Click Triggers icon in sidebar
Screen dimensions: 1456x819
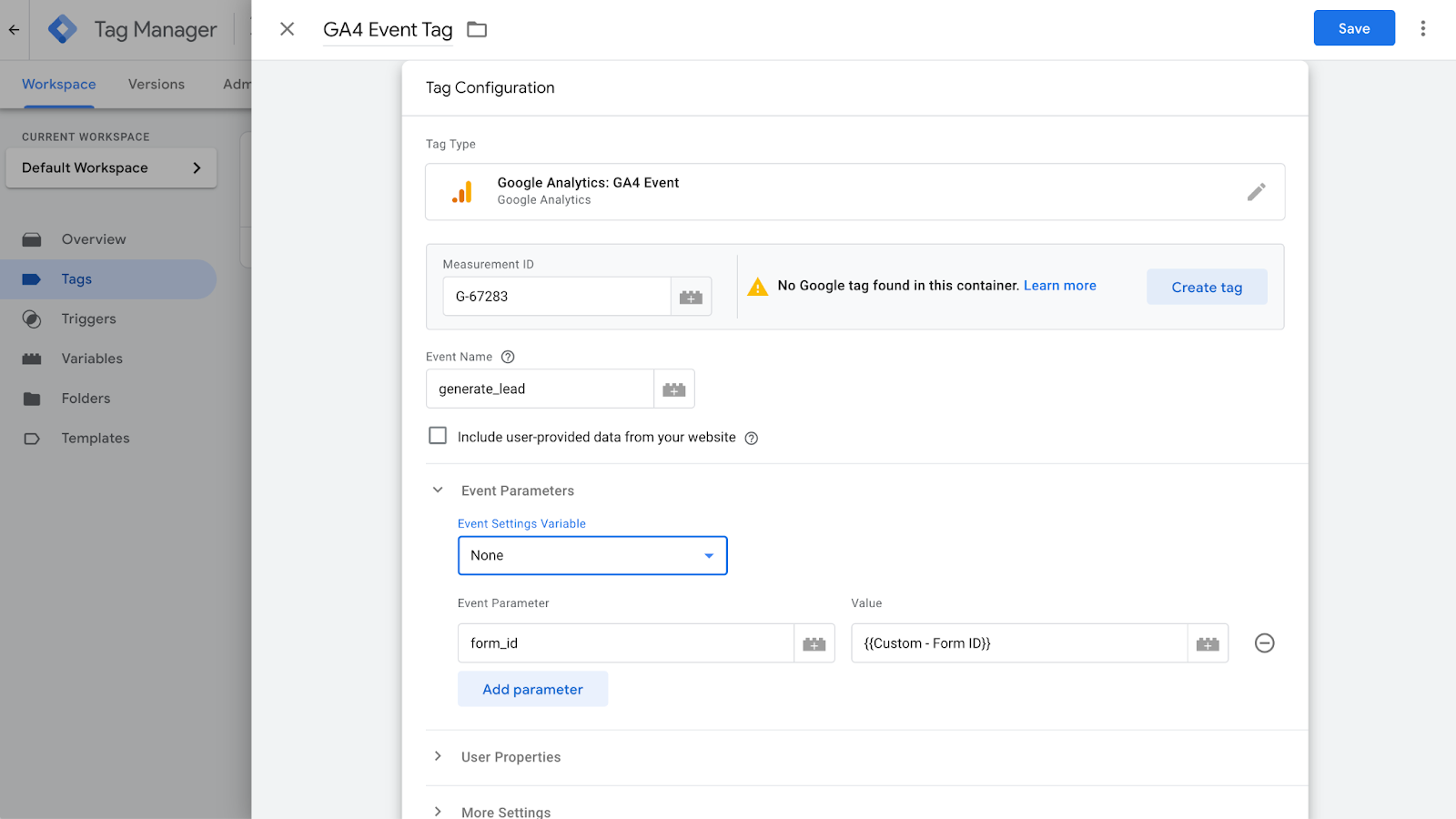click(32, 319)
